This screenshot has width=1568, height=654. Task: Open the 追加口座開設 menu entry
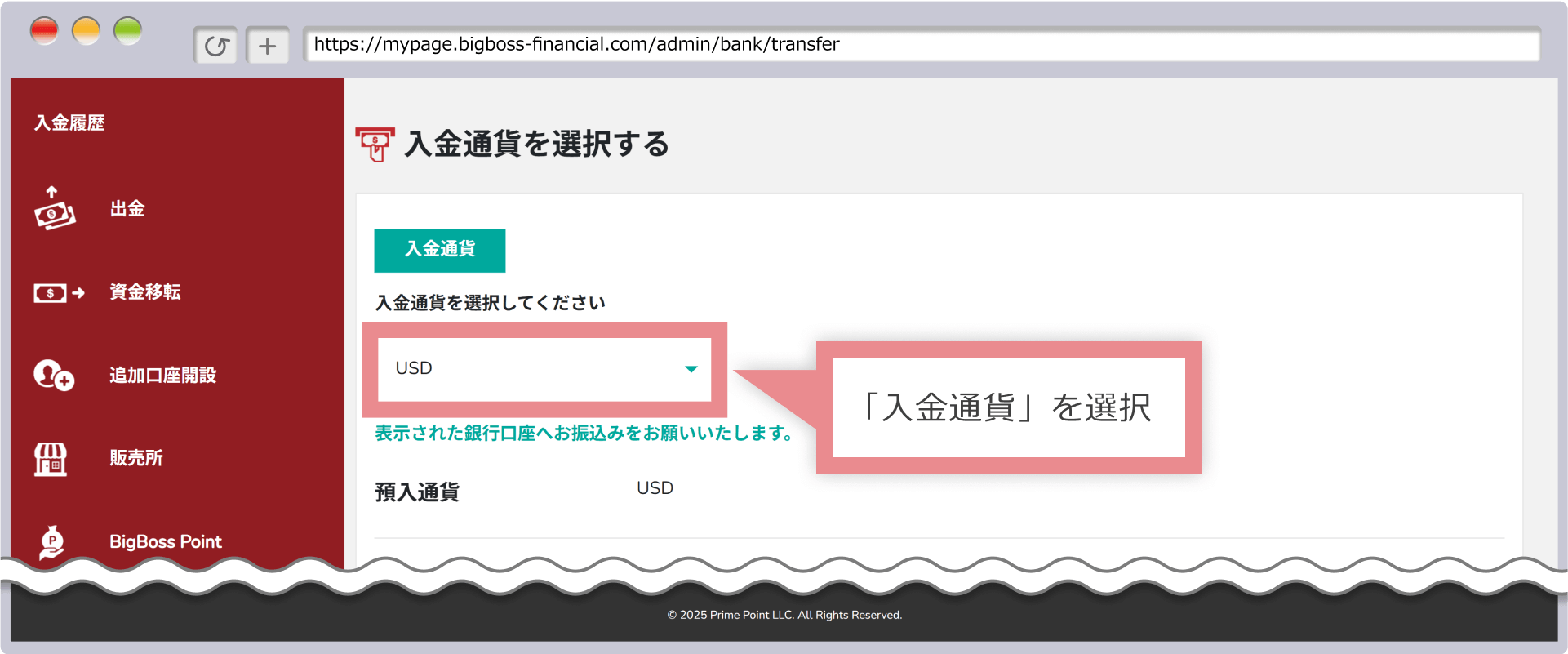click(x=162, y=376)
